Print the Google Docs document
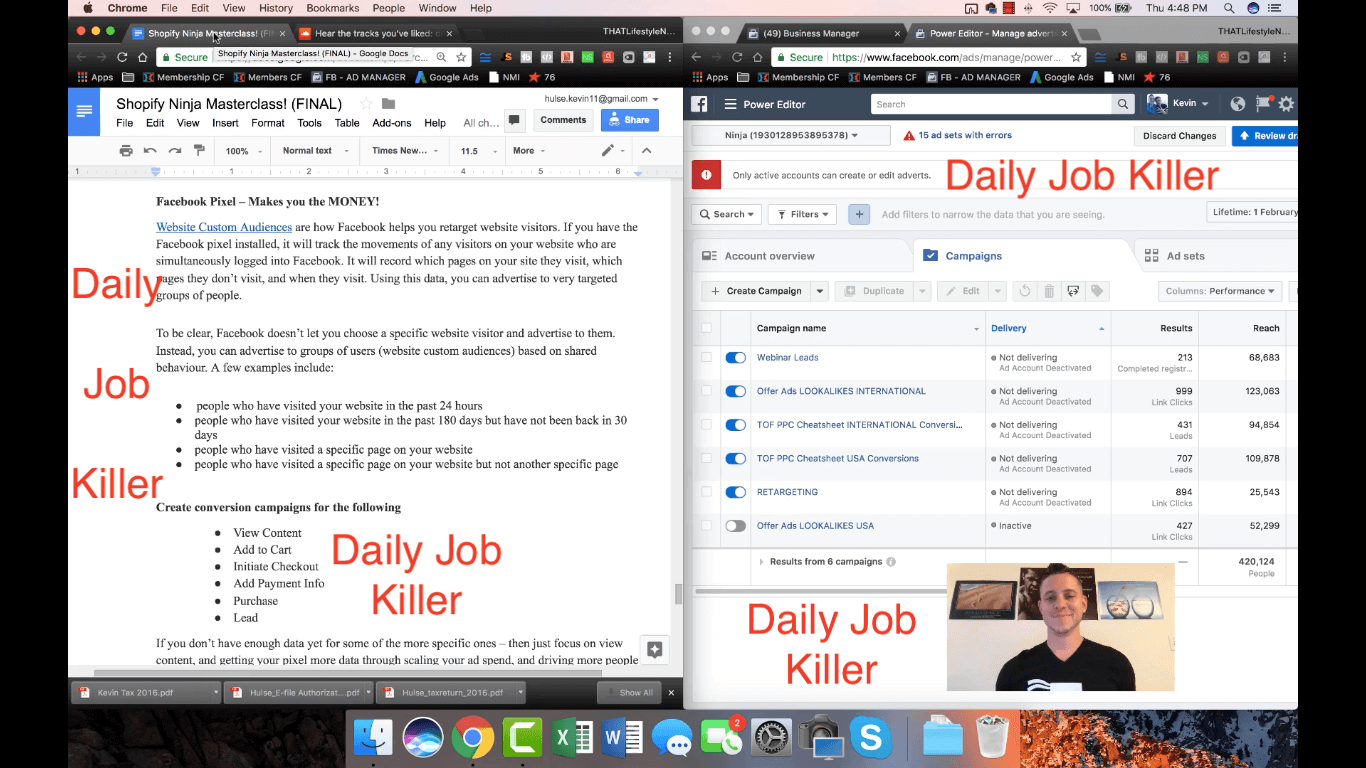Viewport: 1366px width, 768px height. pos(126,151)
